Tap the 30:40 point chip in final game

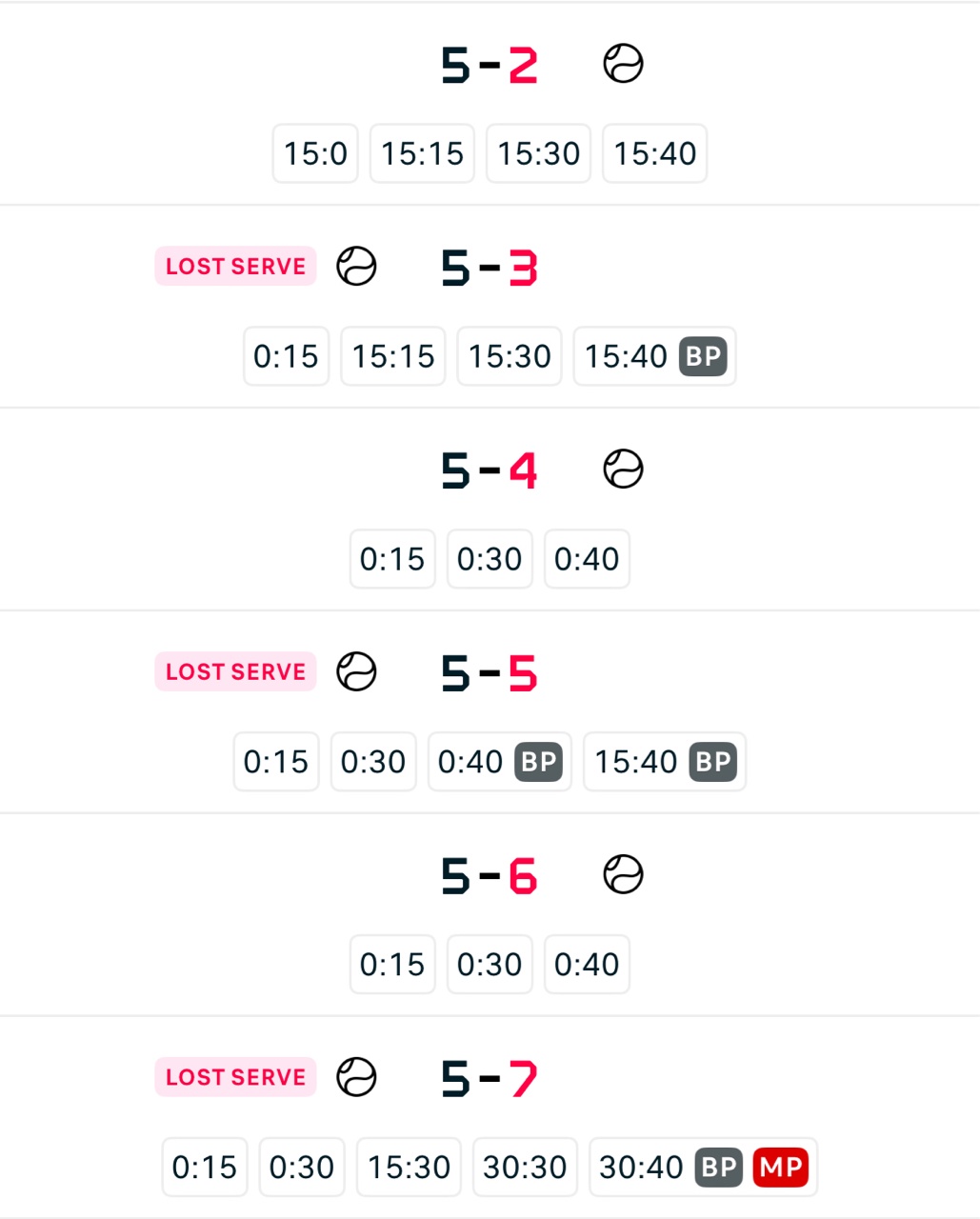(641, 1167)
